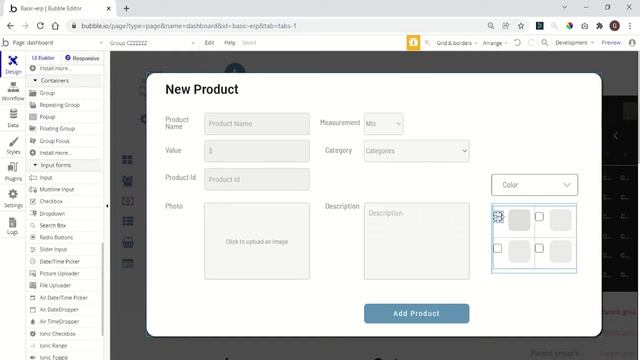This screenshot has width=640, height=360.
Task: Select the top-left checkbox in color grid
Action: [x=498, y=217]
